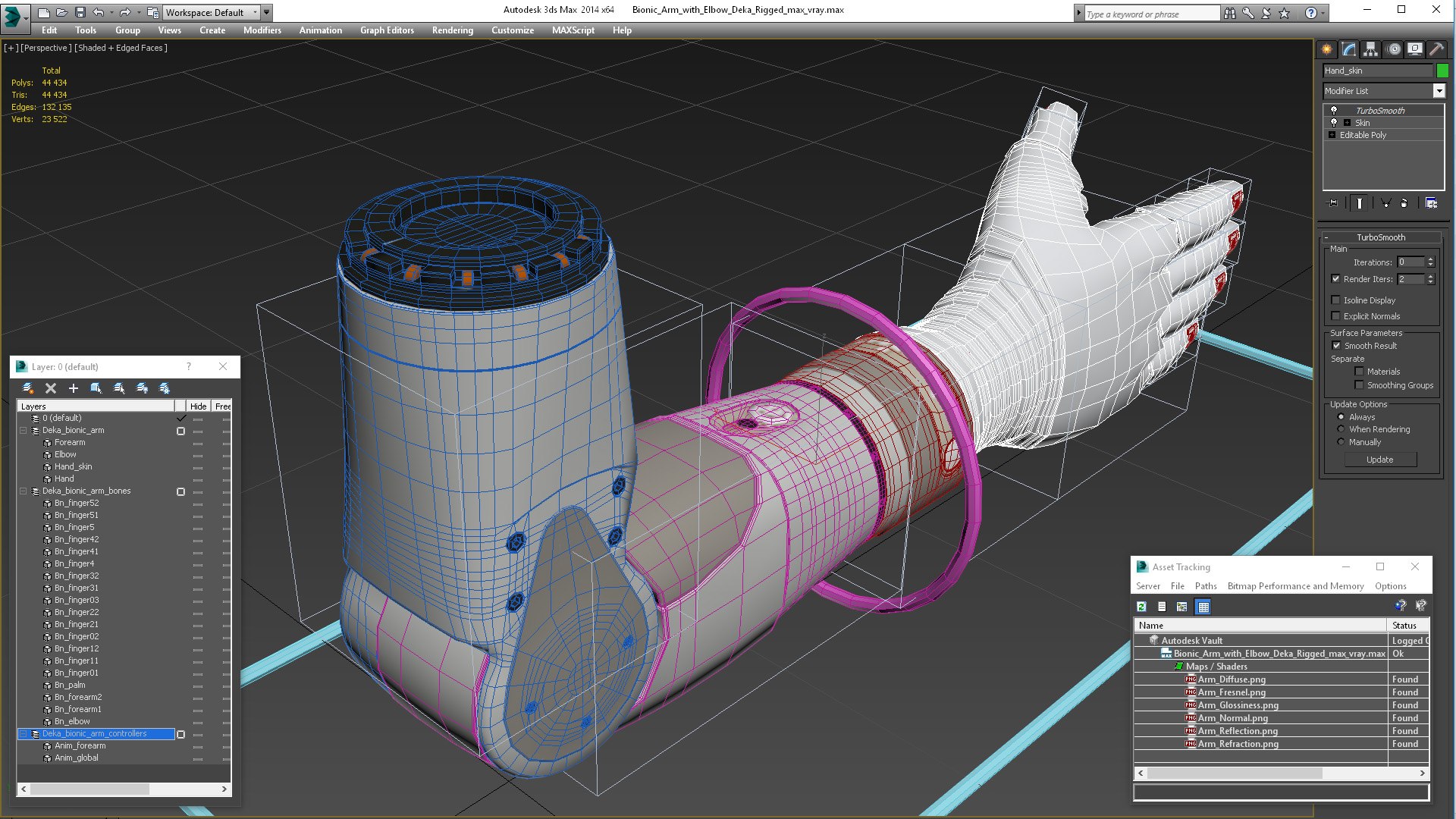Open Configure Modifier Sets icon
Image resolution: width=1456 pixels, height=819 pixels.
[x=1431, y=203]
